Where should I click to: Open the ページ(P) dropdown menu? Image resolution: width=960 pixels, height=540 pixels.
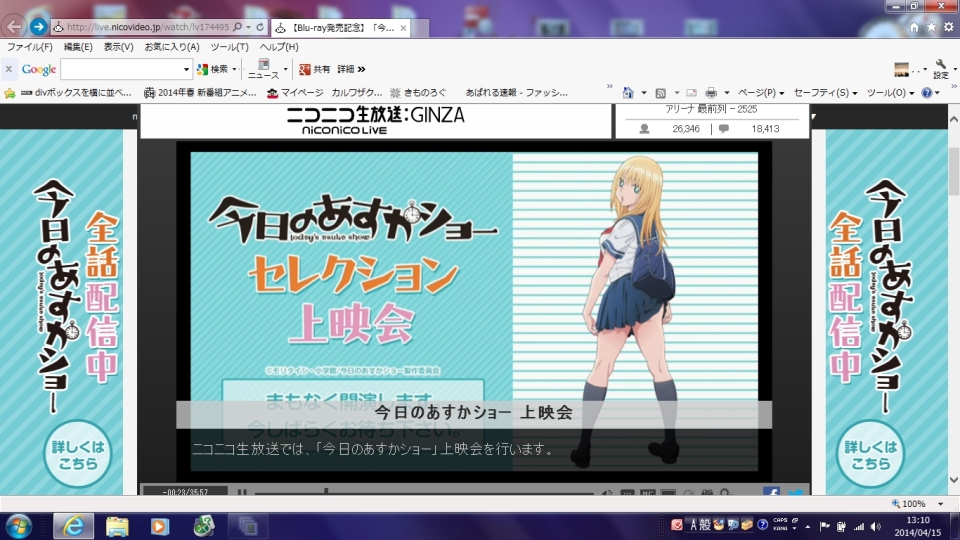[760, 92]
